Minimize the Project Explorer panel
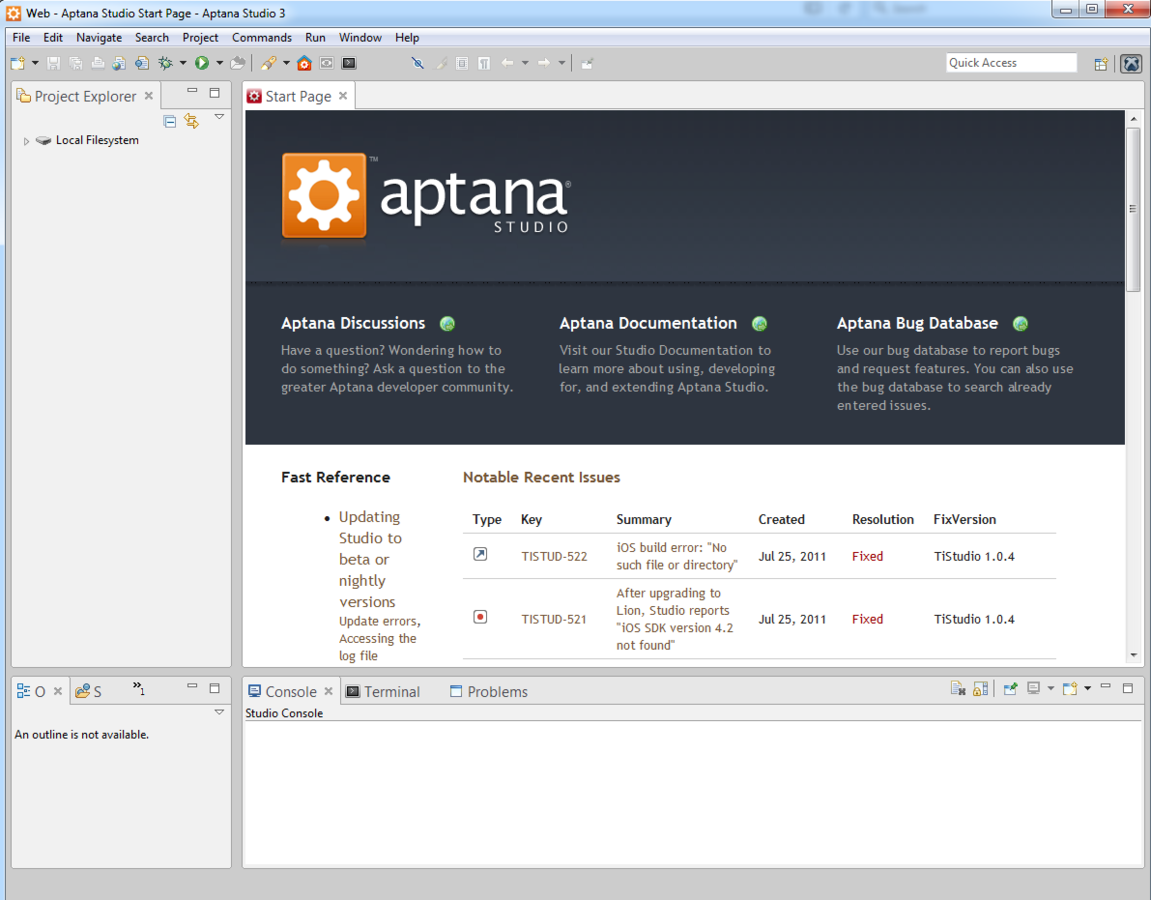Viewport: 1151px width, 900px height. click(192, 92)
